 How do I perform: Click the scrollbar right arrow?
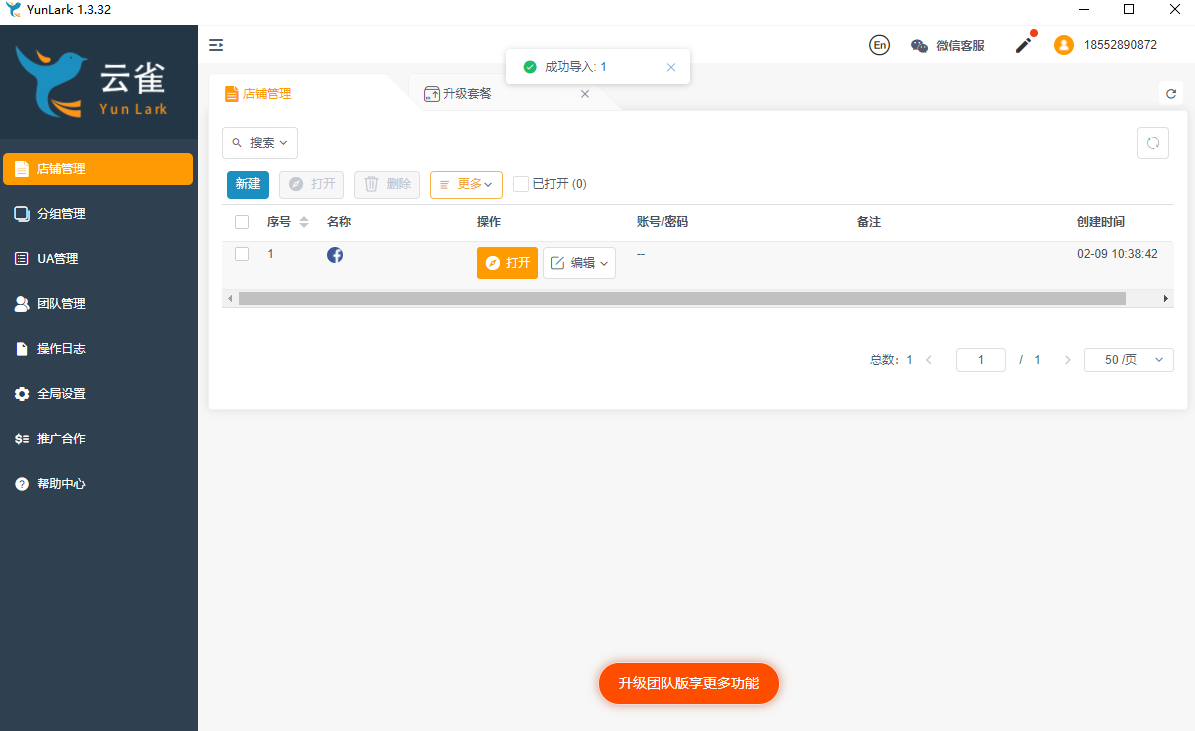pos(1165,299)
